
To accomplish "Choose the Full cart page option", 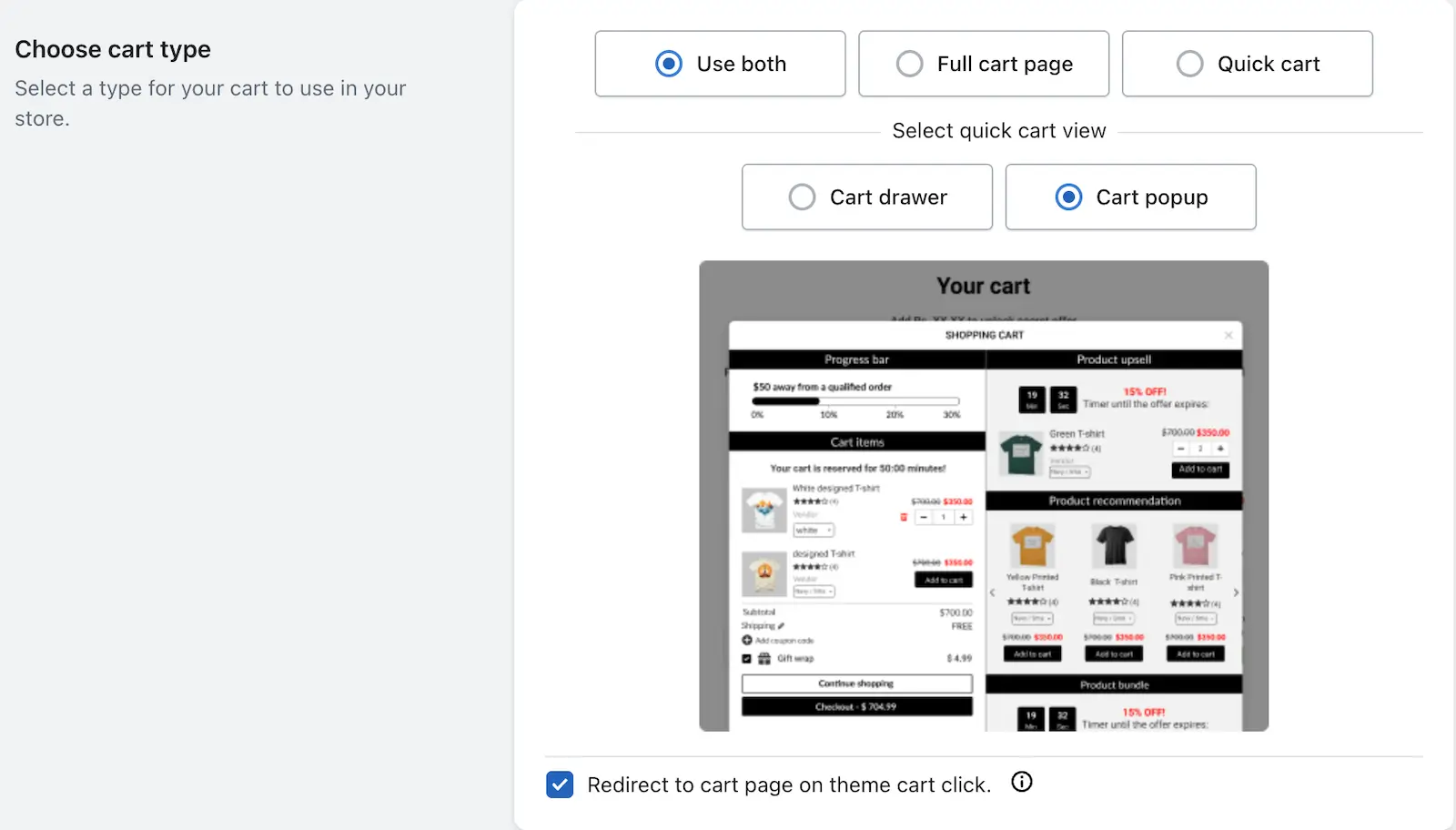I will (984, 64).
